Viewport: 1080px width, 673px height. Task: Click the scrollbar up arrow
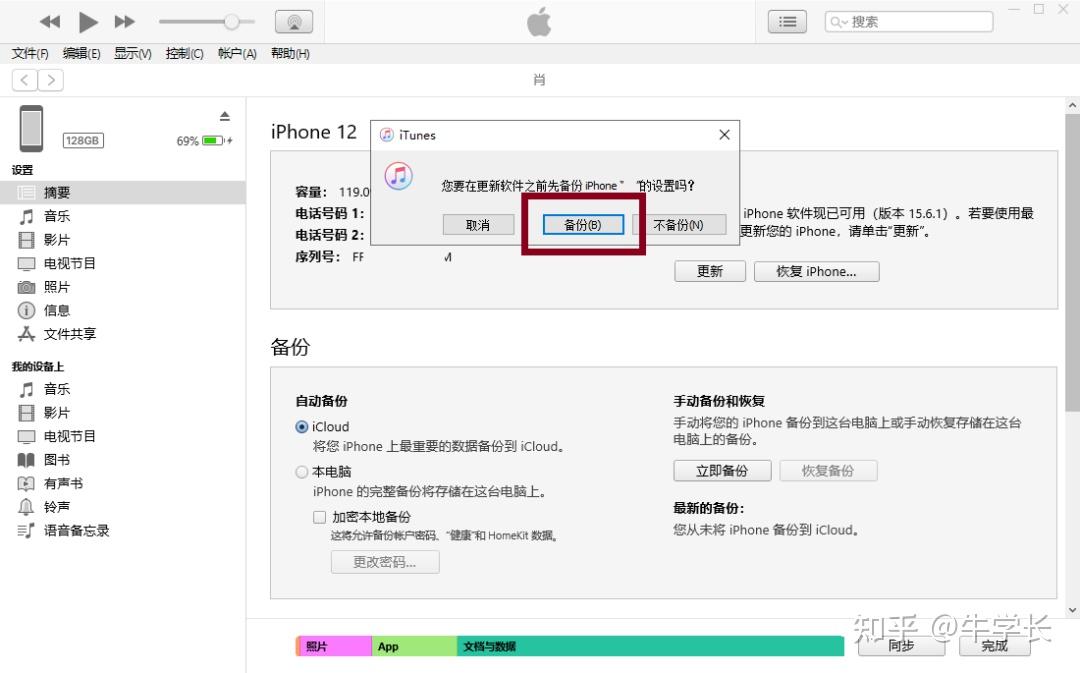click(1072, 106)
